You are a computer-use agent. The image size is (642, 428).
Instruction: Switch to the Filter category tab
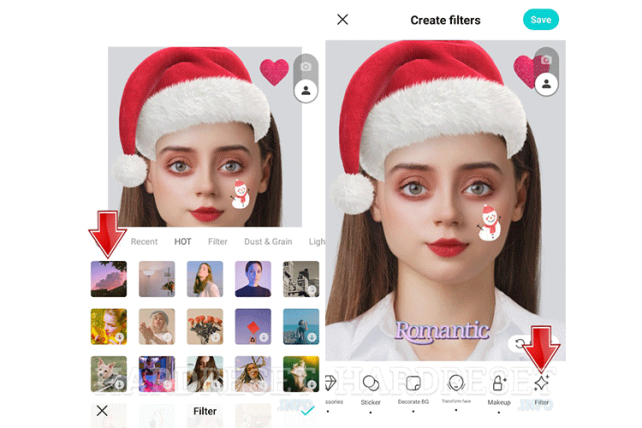[217, 241]
